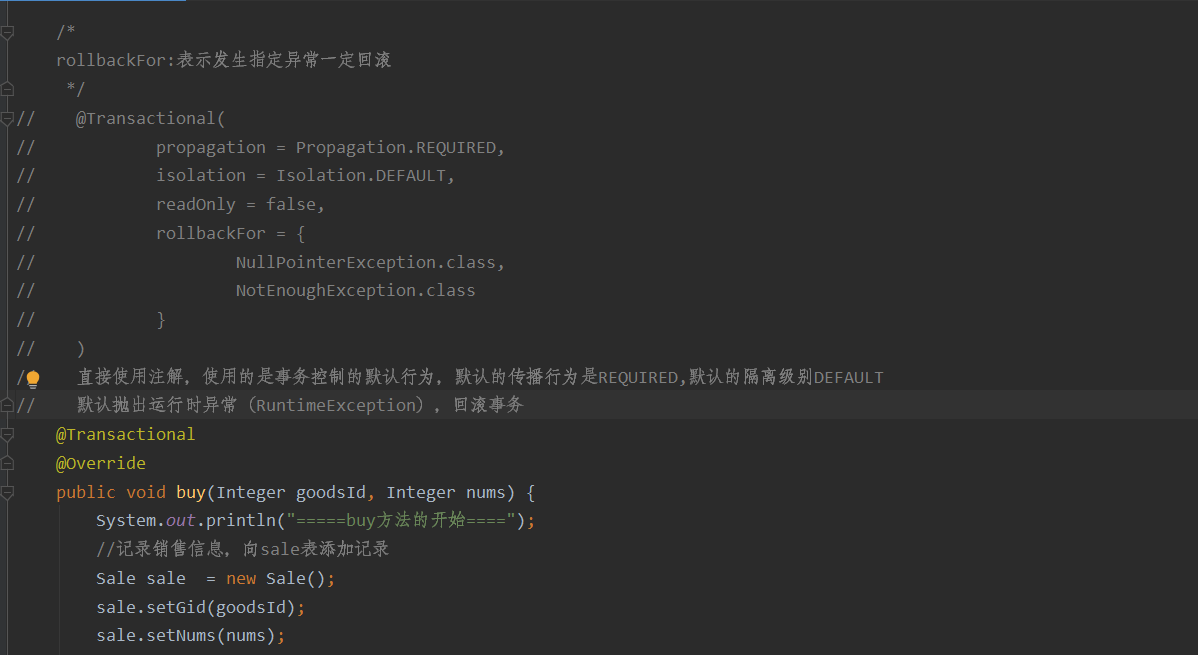Screen dimensions: 1198x655
Task: Click the fold marker beside the */ line
Action: (x=8, y=89)
